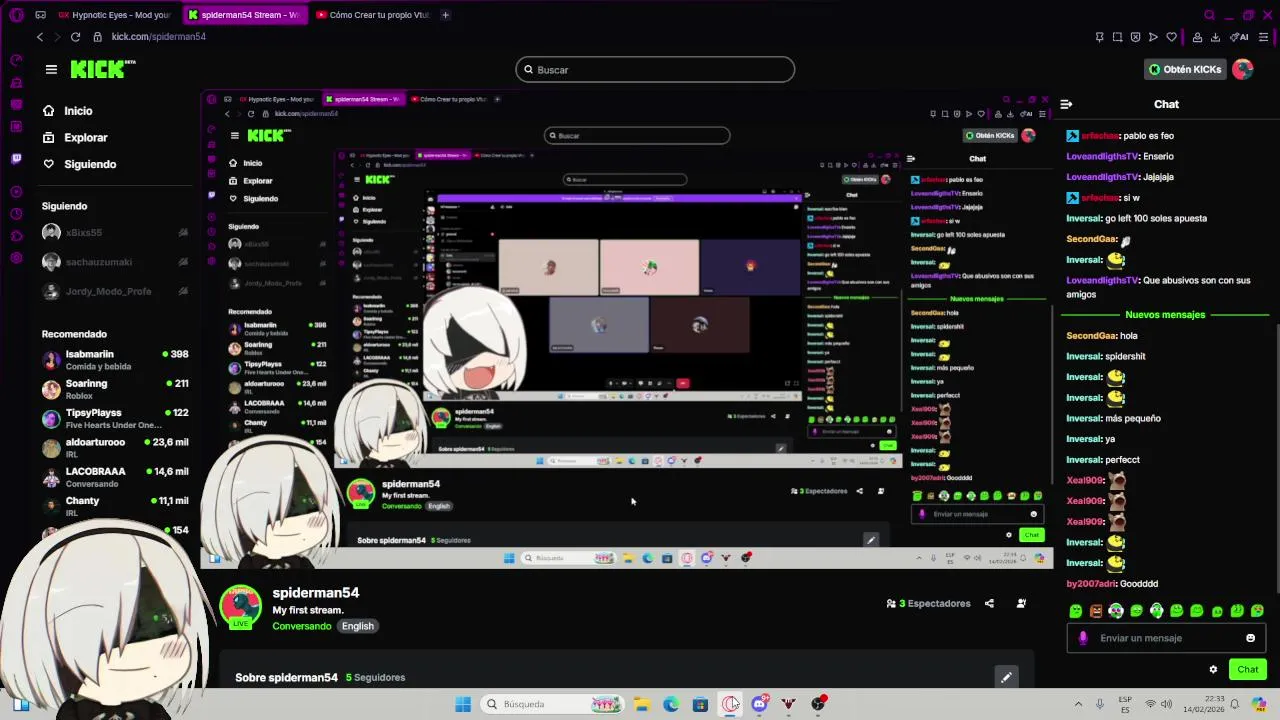Screen dimensions: 1280x720
Task: Go back in browser history
Action: pos(40,37)
